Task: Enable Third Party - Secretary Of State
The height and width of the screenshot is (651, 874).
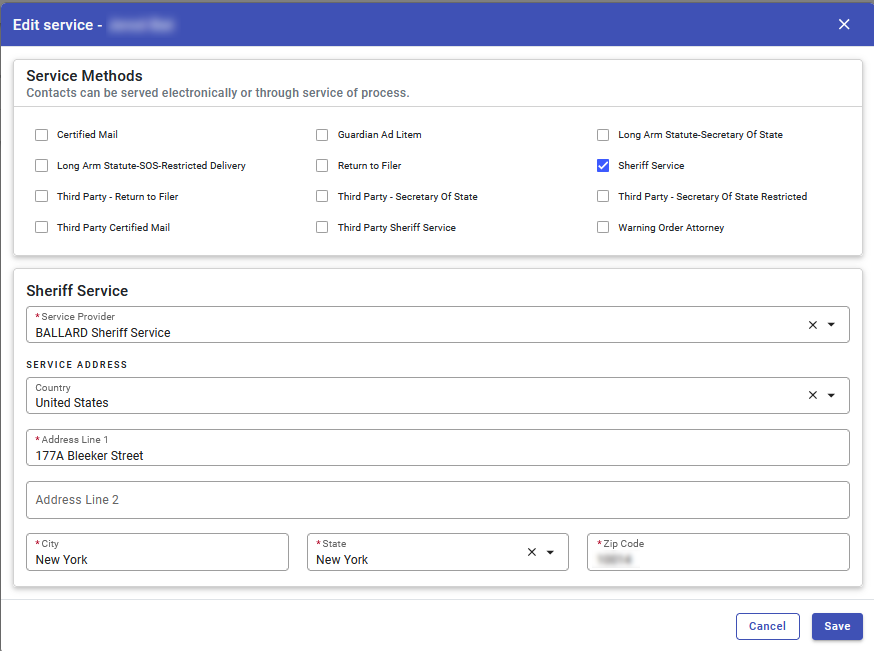Action: click(322, 196)
